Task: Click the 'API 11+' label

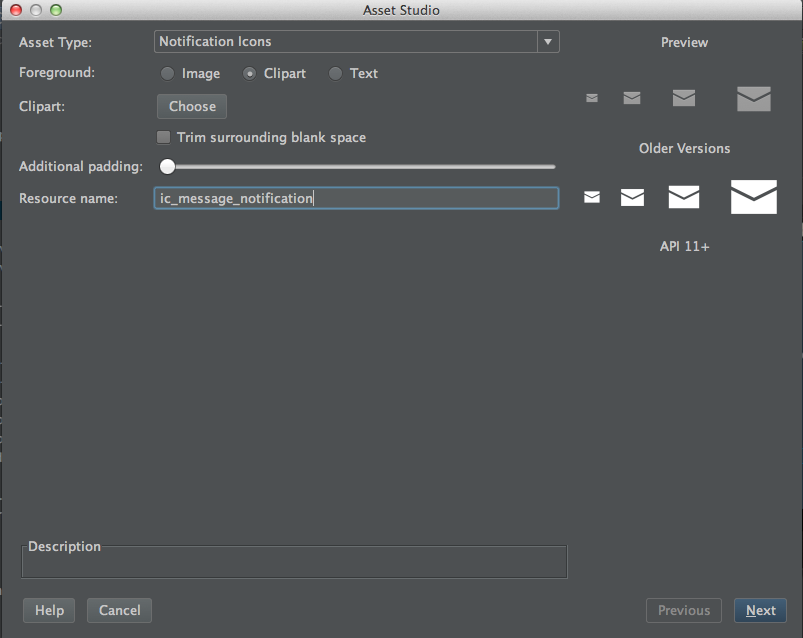Action: [684, 247]
